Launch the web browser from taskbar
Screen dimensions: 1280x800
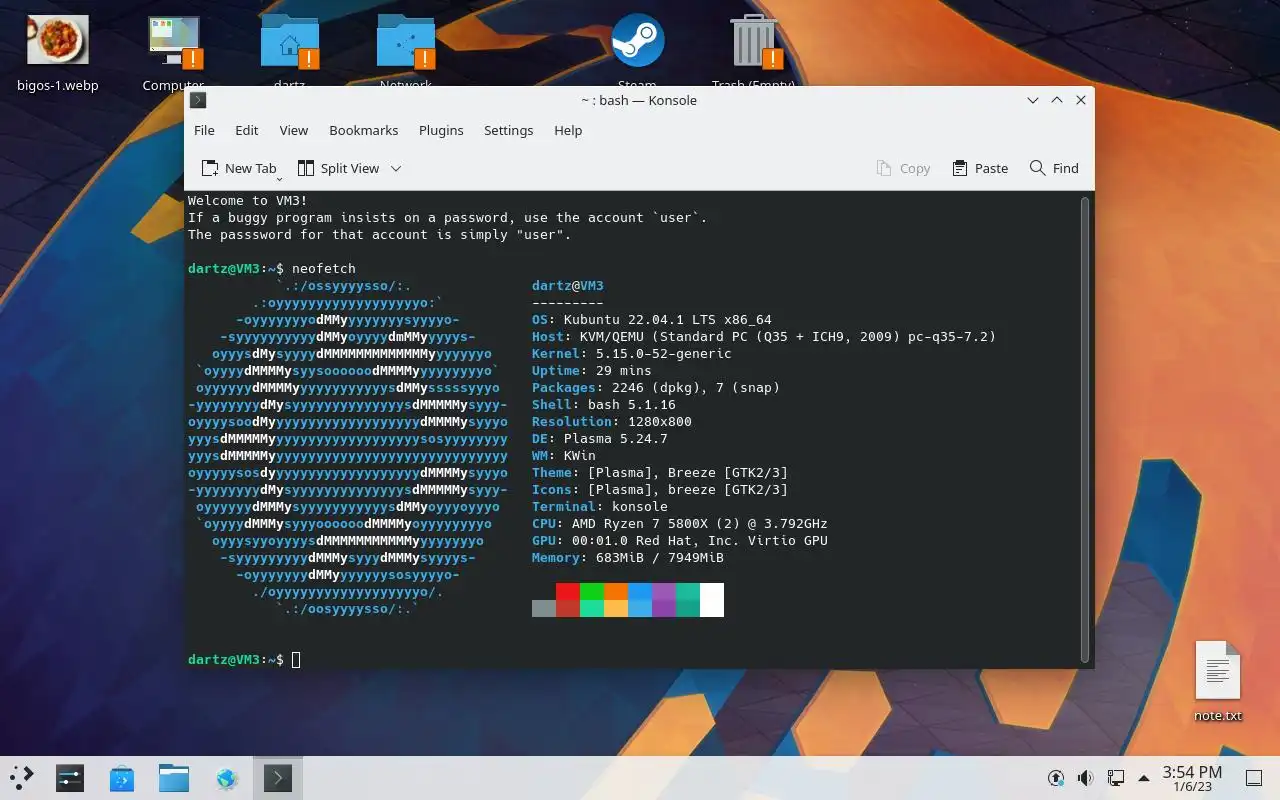(226, 778)
